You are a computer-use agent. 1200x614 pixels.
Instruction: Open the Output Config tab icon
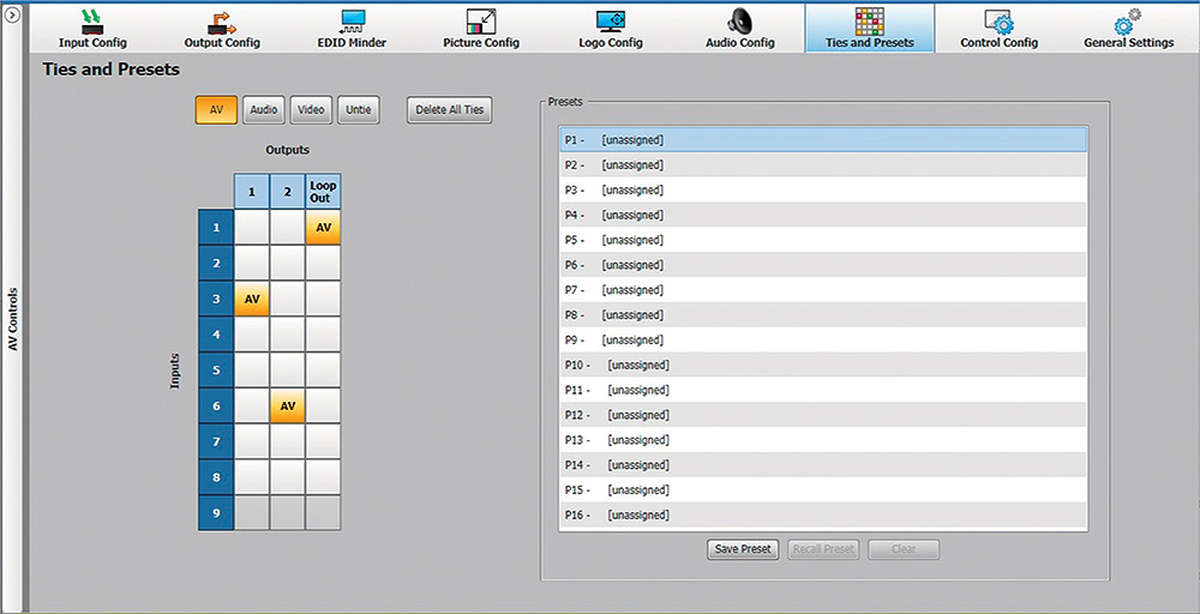[222, 20]
